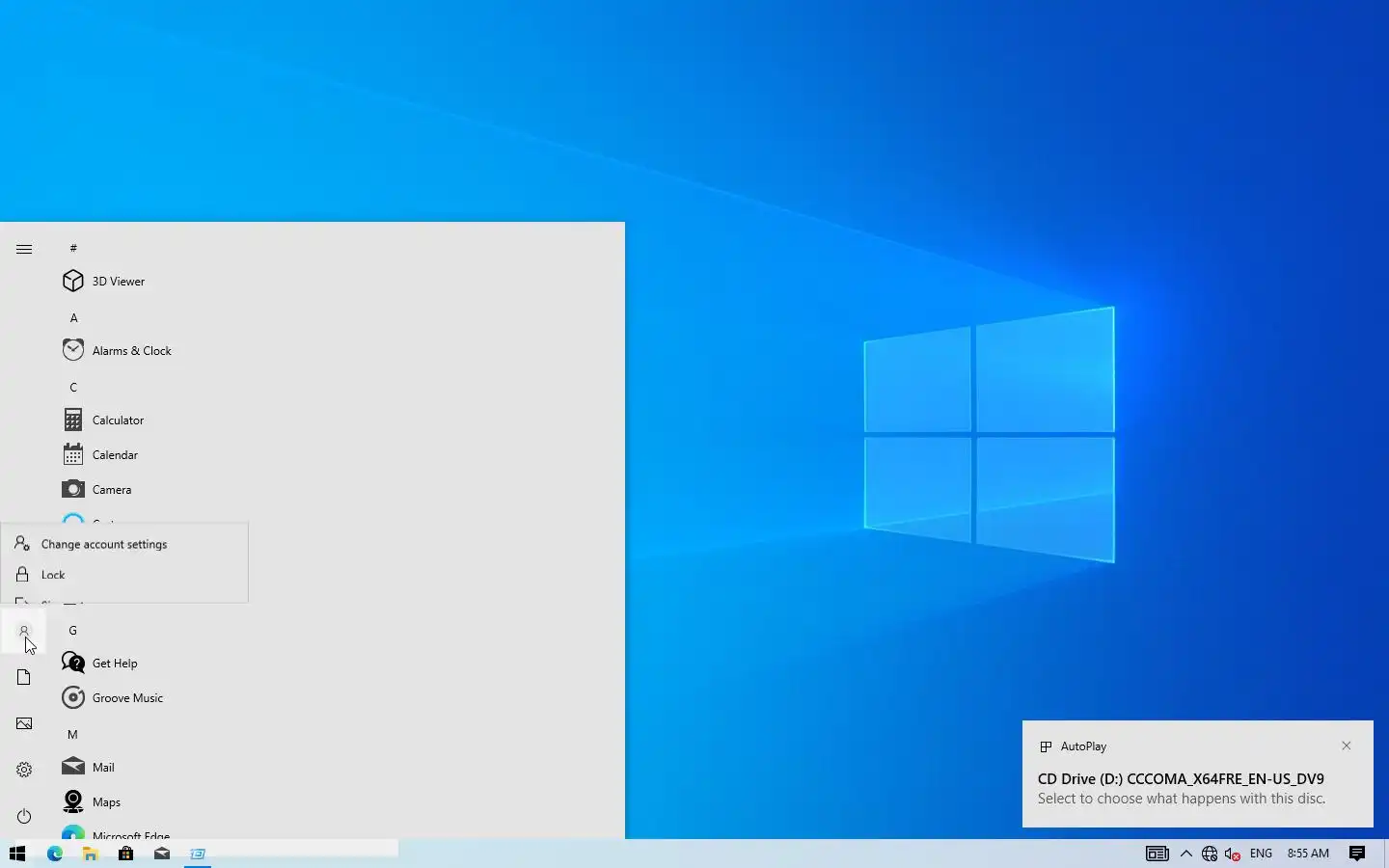Open the Action Center notifications icon
1389x868 pixels.
(x=1357, y=854)
